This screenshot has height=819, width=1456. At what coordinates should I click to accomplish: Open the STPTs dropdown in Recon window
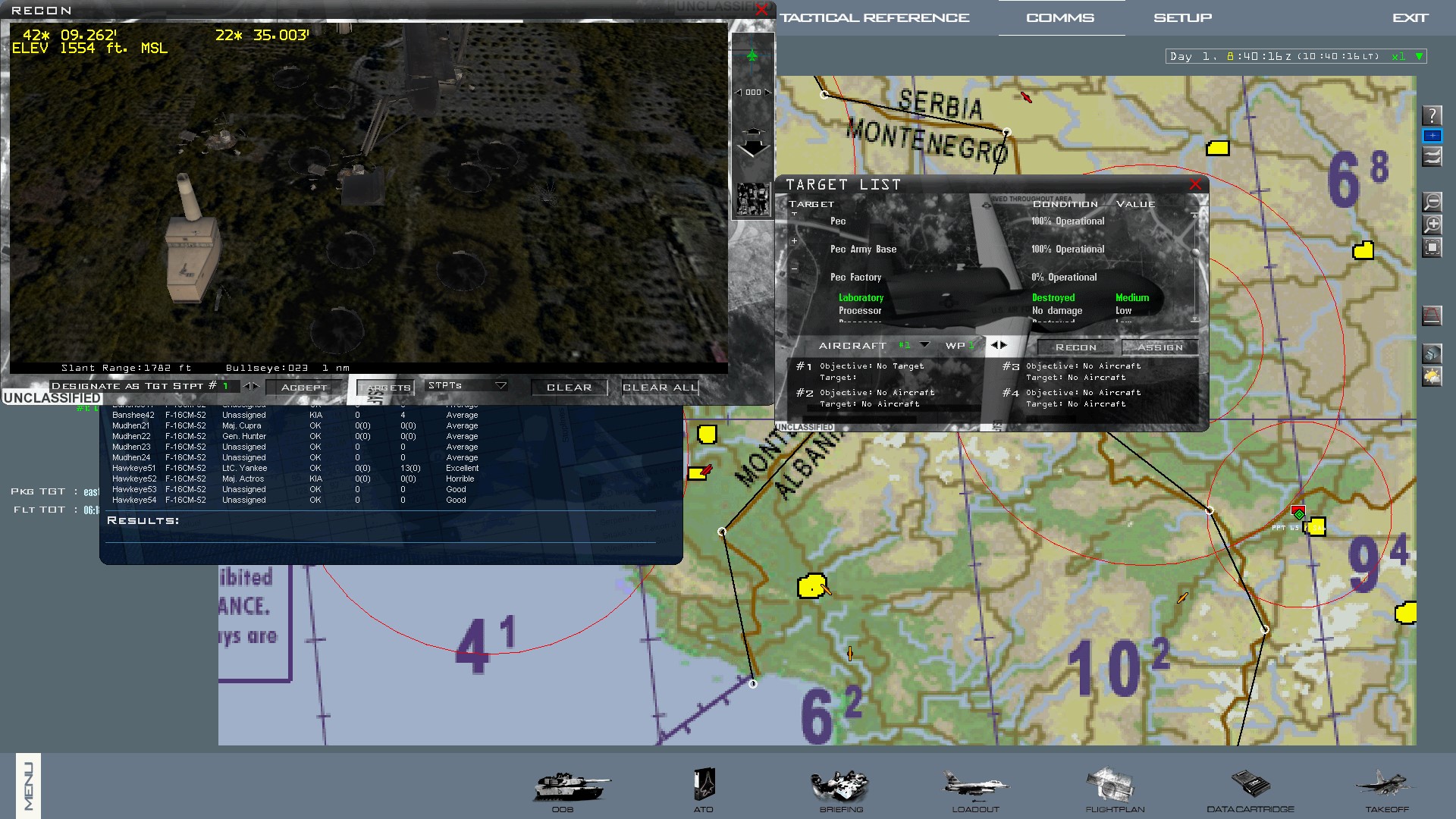pyautogui.click(x=466, y=386)
